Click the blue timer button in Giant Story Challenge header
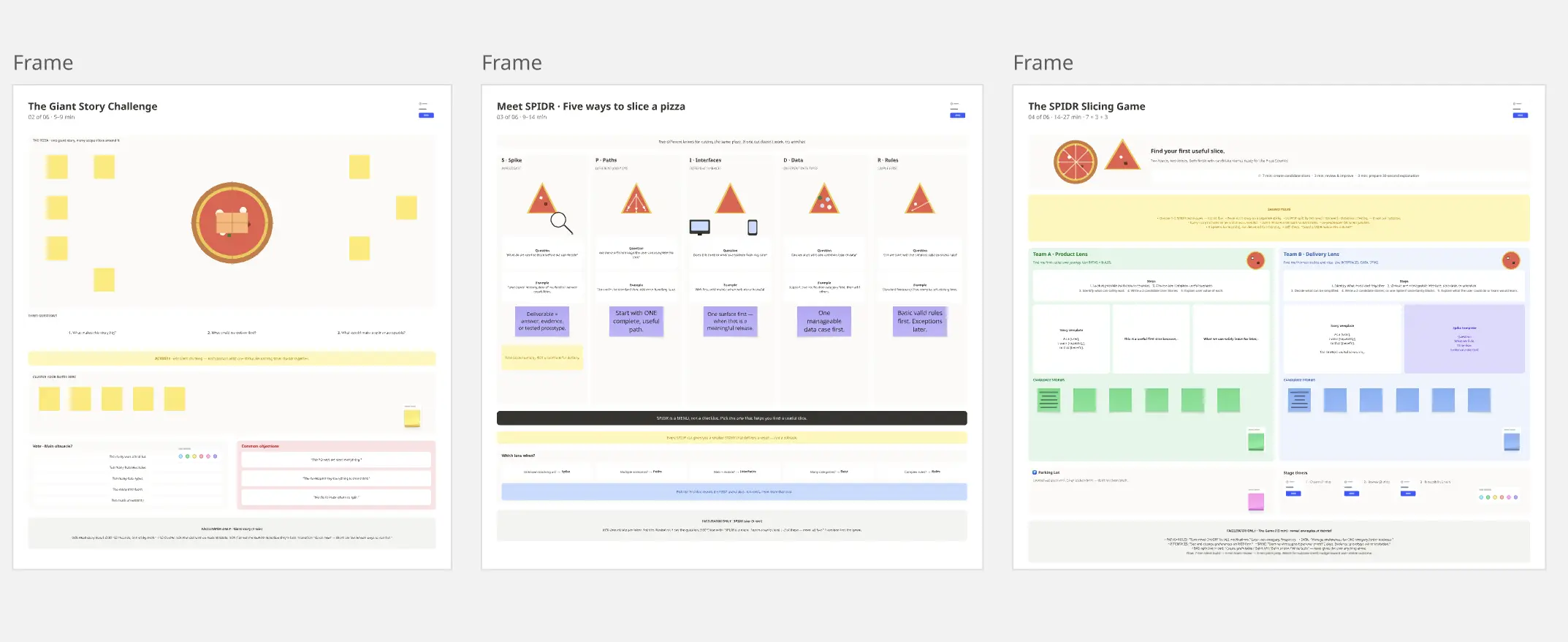This screenshot has height=642, width=1568. [x=426, y=115]
